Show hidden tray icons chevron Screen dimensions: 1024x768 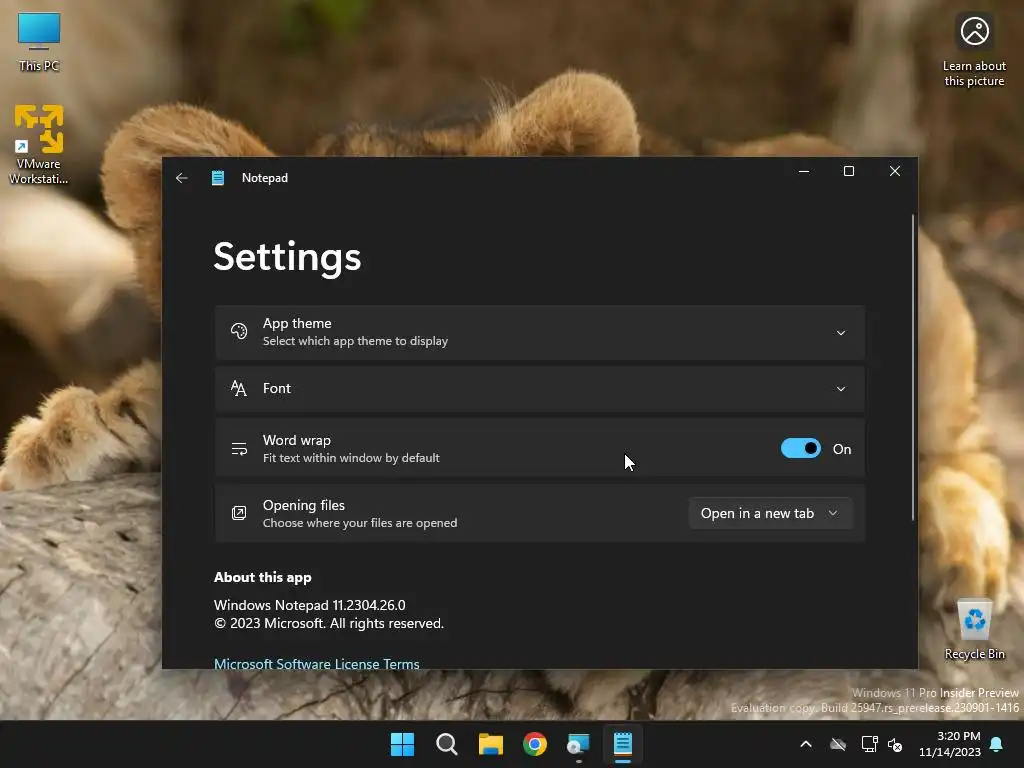[x=806, y=744]
